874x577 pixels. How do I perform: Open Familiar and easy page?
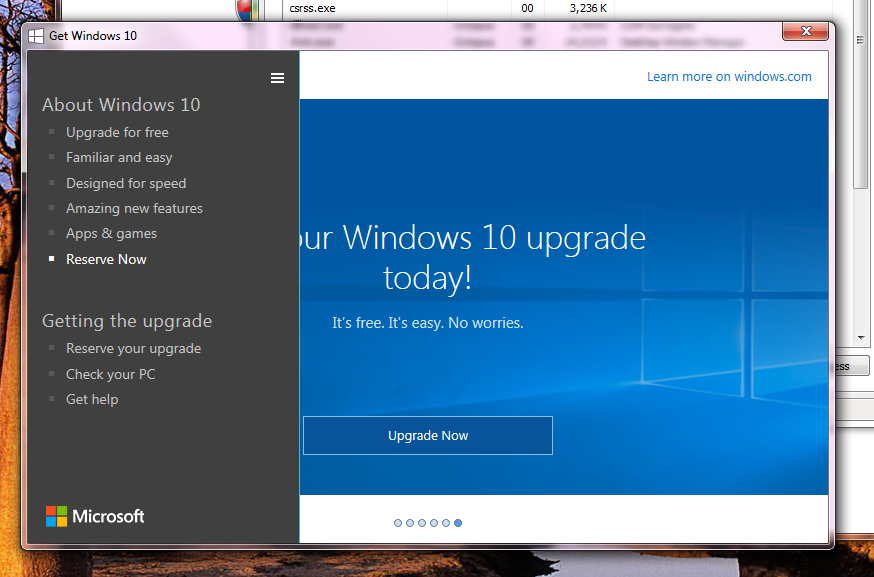click(x=119, y=158)
